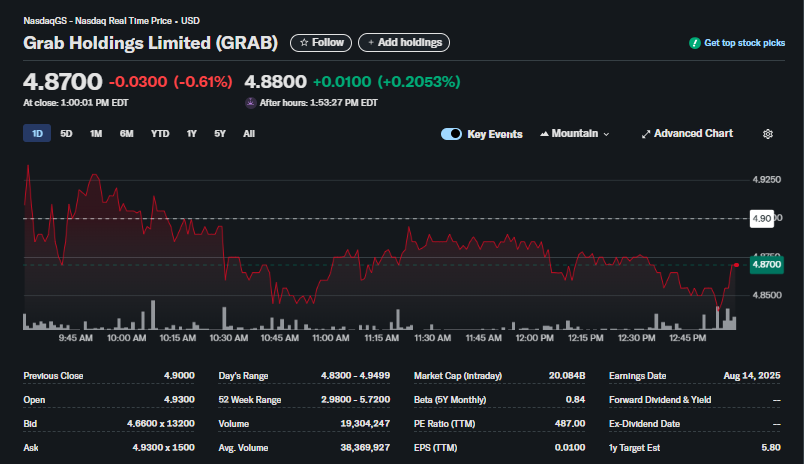Click the after hours price 4.8800
This screenshot has width=804, height=464.
tap(275, 82)
